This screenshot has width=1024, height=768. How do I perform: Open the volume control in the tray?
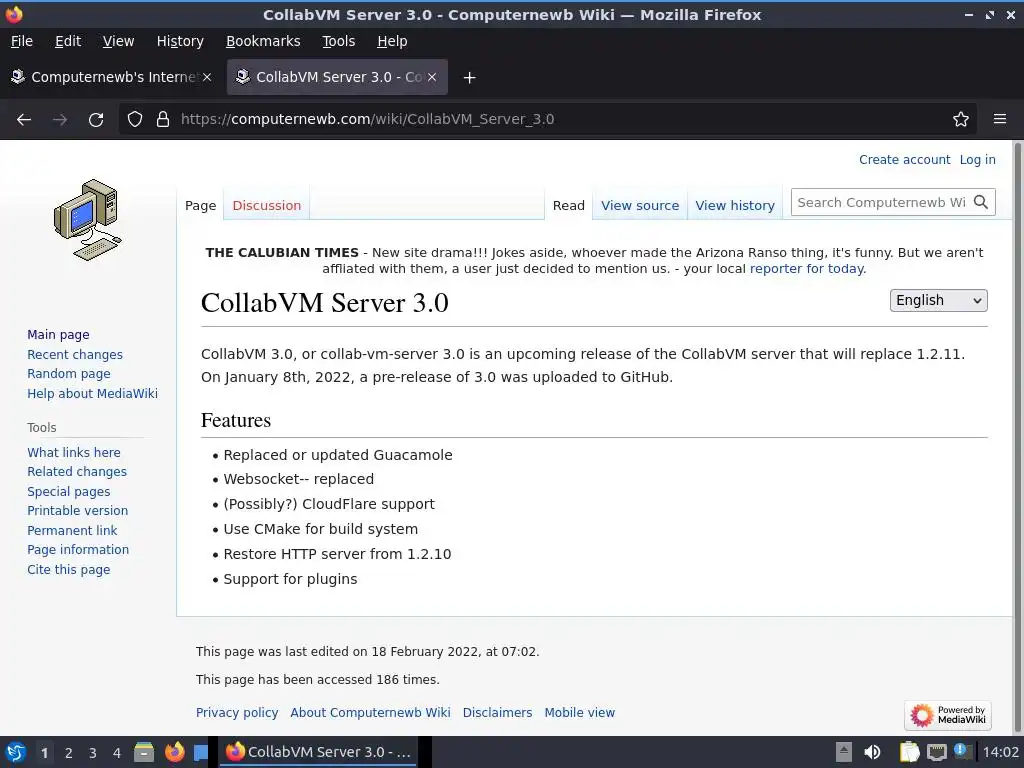pyautogui.click(x=872, y=752)
